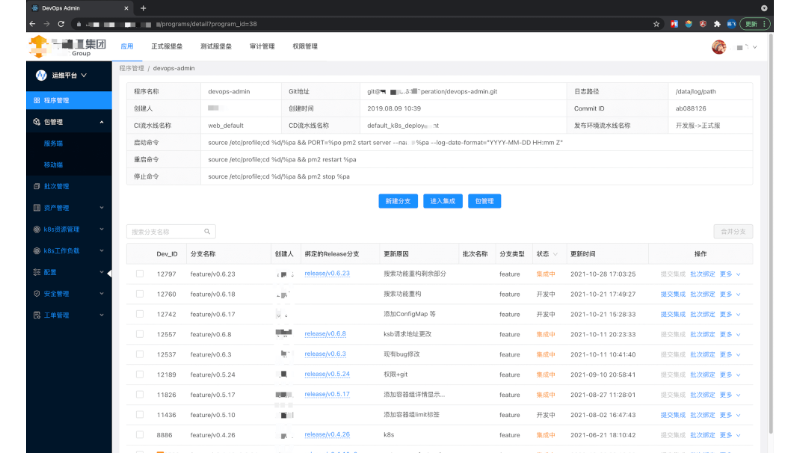This screenshot has width=800, height=453.
Task: Click the user avatar in top right
Action: 719,47
